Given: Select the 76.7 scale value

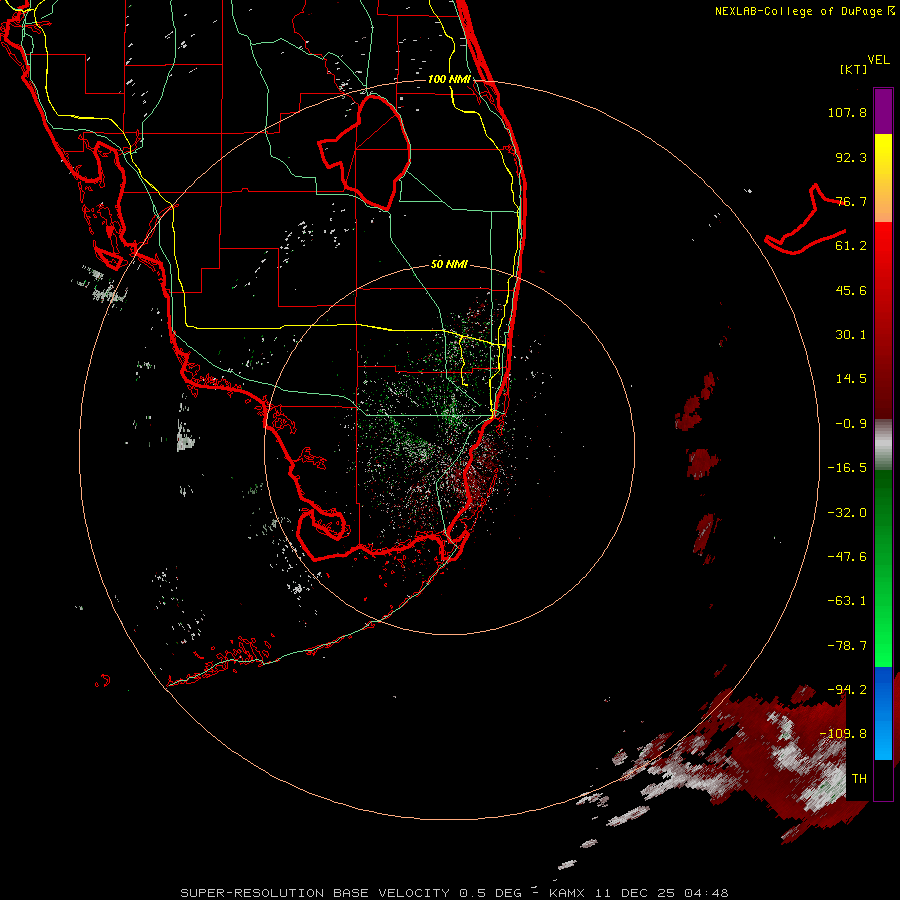Looking at the screenshot, I should tap(851, 201).
